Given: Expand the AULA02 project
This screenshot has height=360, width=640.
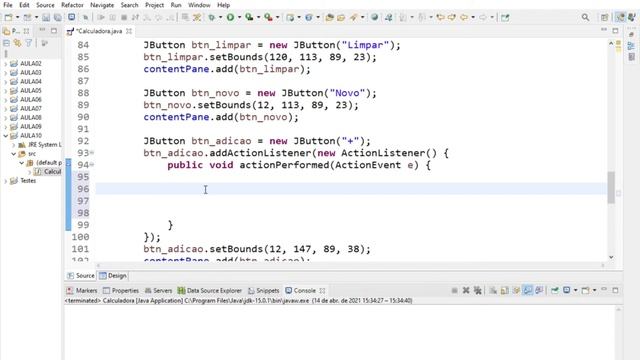Looking at the screenshot, I should click(x=6, y=64).
